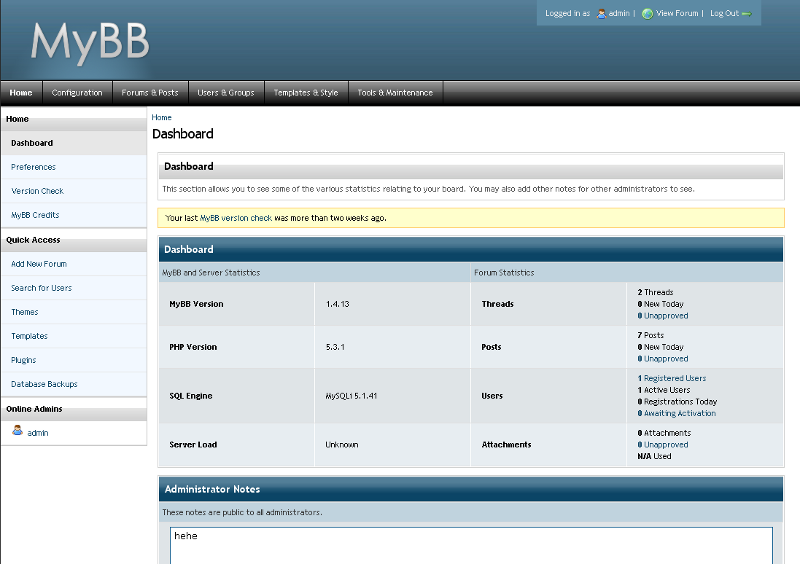View users Awaiting Activation
The image size is (800, 564).
click(679, 413)
